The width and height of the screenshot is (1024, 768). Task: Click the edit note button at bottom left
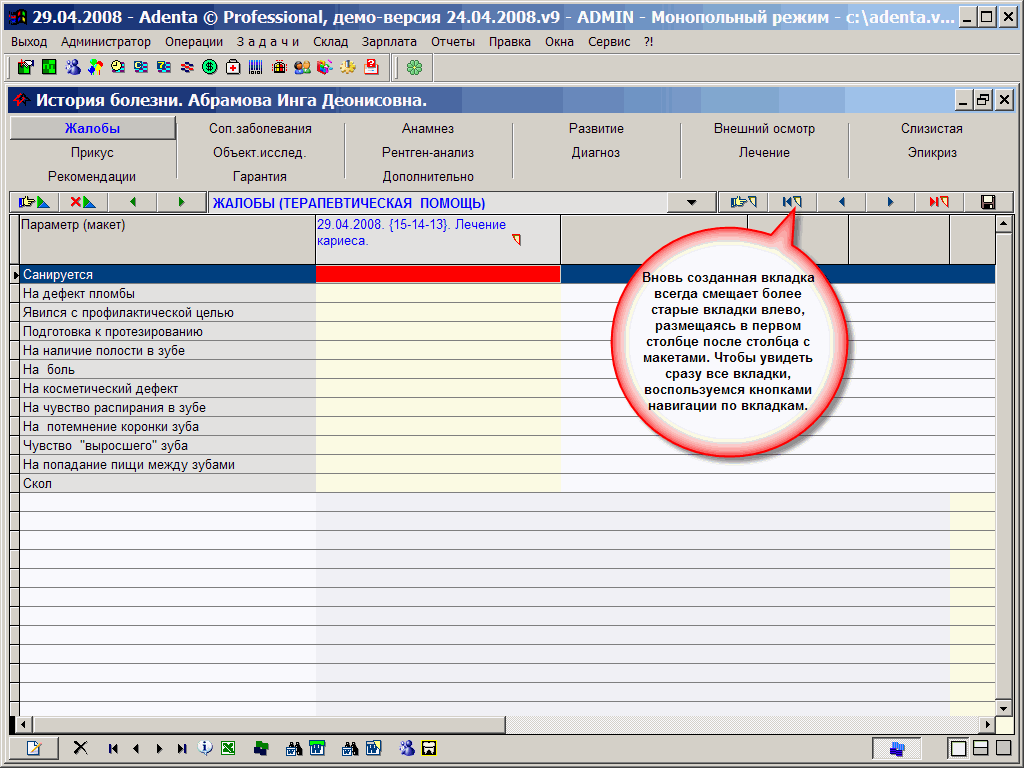pos(34,748)
